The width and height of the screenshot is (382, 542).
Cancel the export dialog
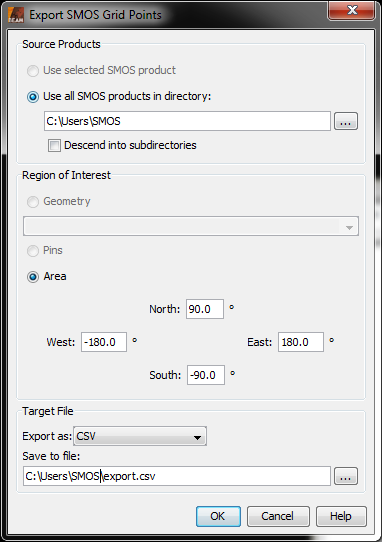click(x=278, y=516)
